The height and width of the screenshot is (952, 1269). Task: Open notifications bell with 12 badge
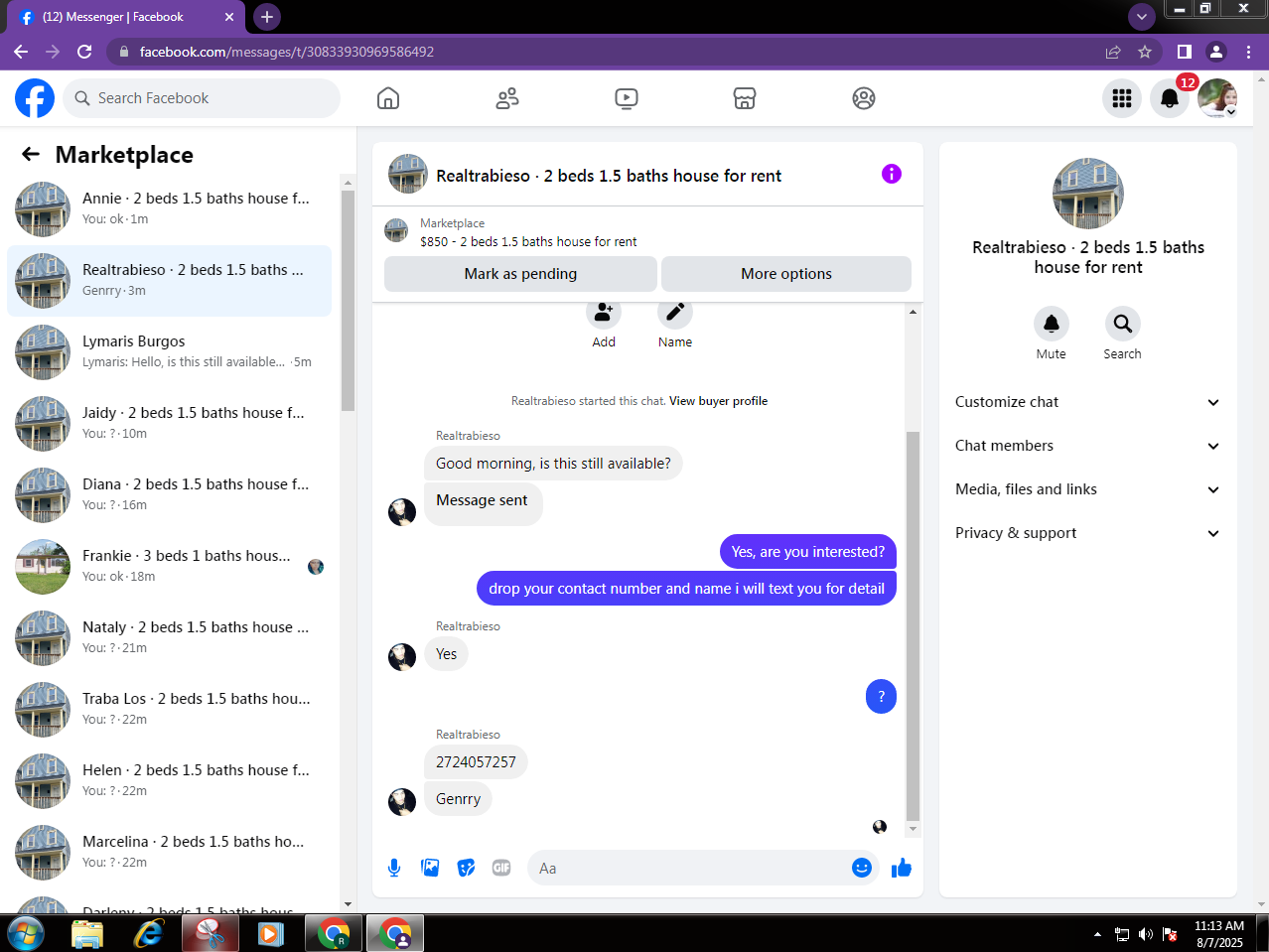click(1170, 98)
